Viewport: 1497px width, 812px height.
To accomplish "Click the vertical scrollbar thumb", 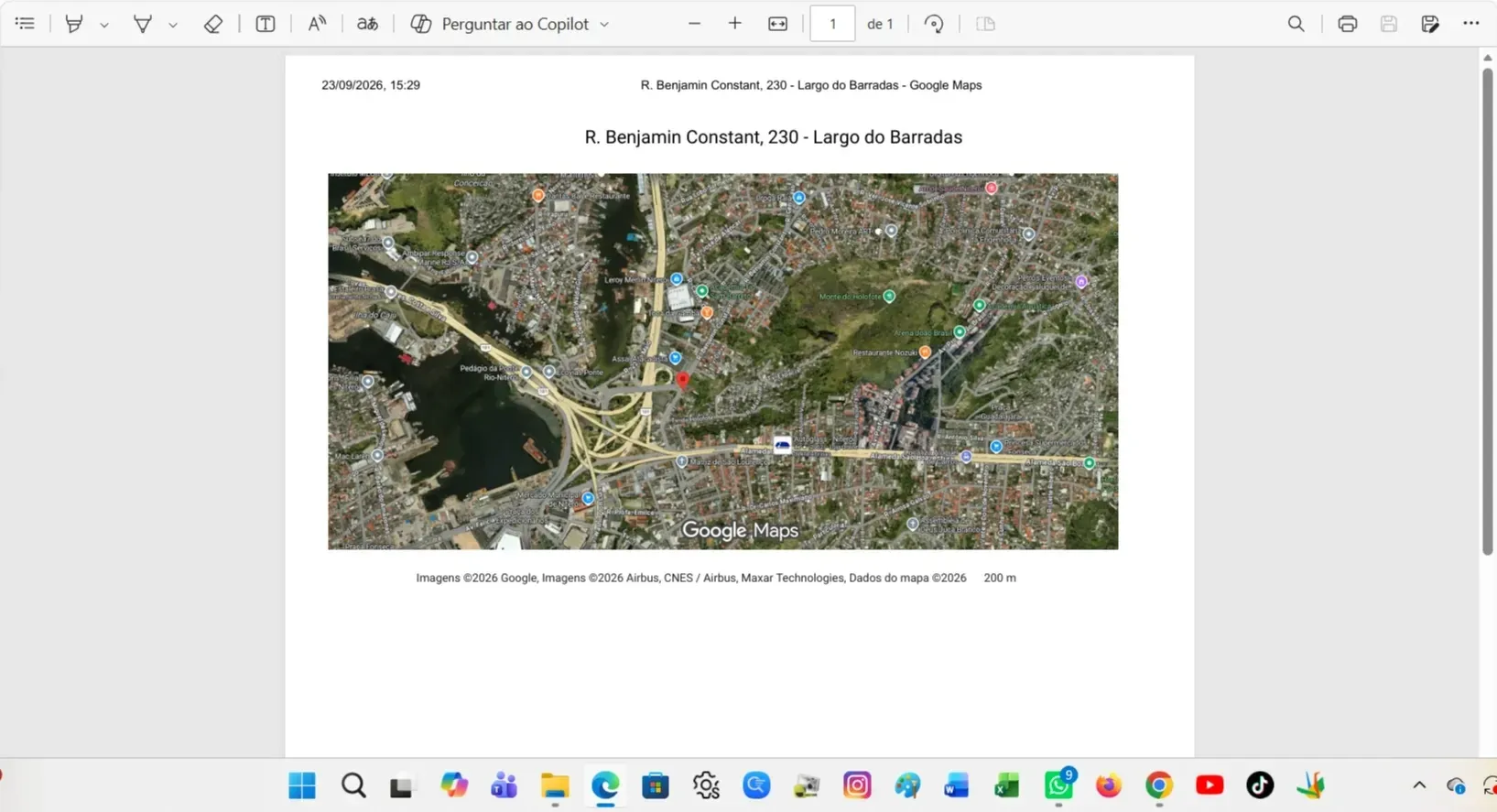I will tap(1488, 311).
